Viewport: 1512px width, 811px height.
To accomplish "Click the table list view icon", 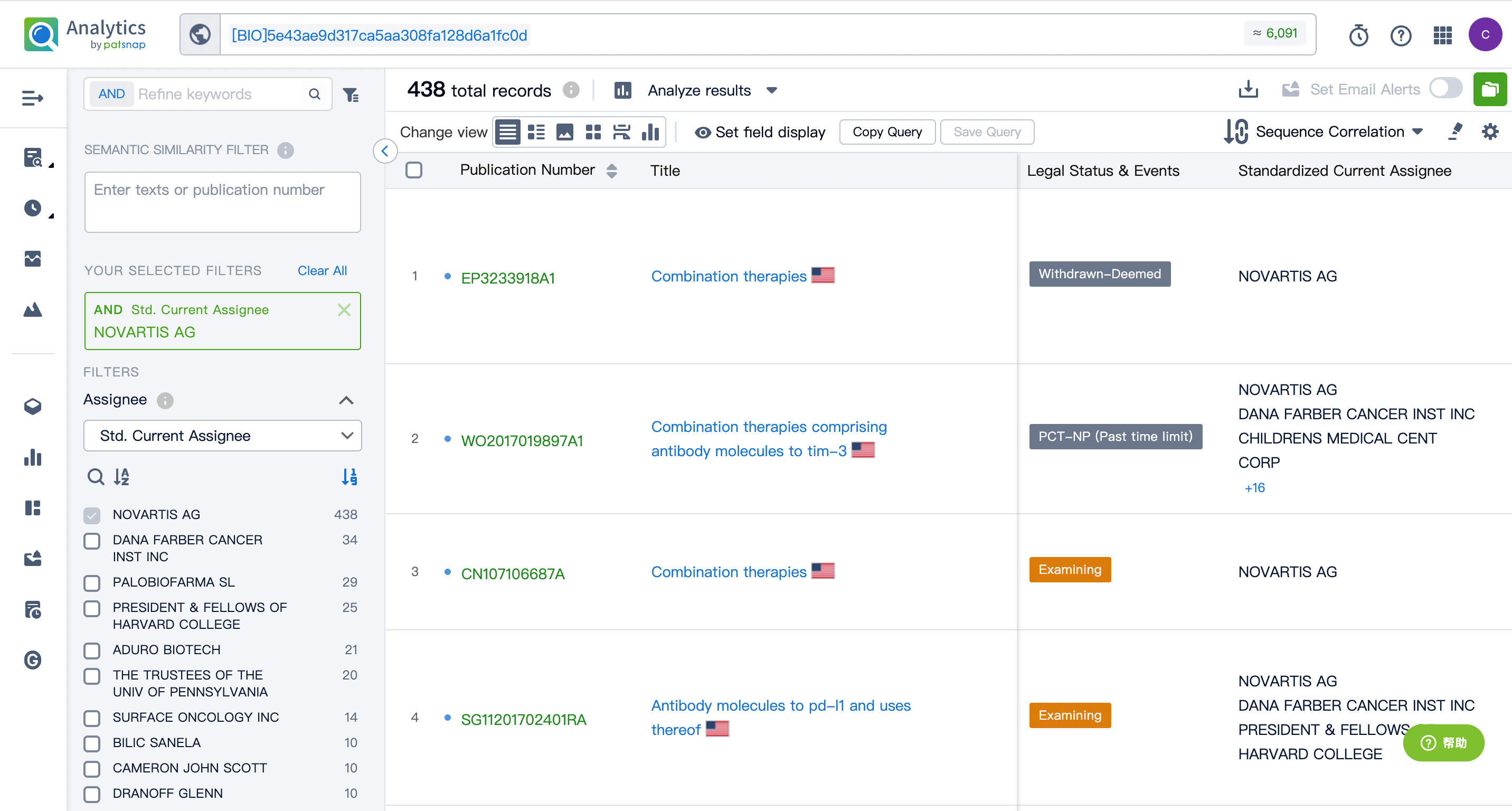I will click(535, 131).
